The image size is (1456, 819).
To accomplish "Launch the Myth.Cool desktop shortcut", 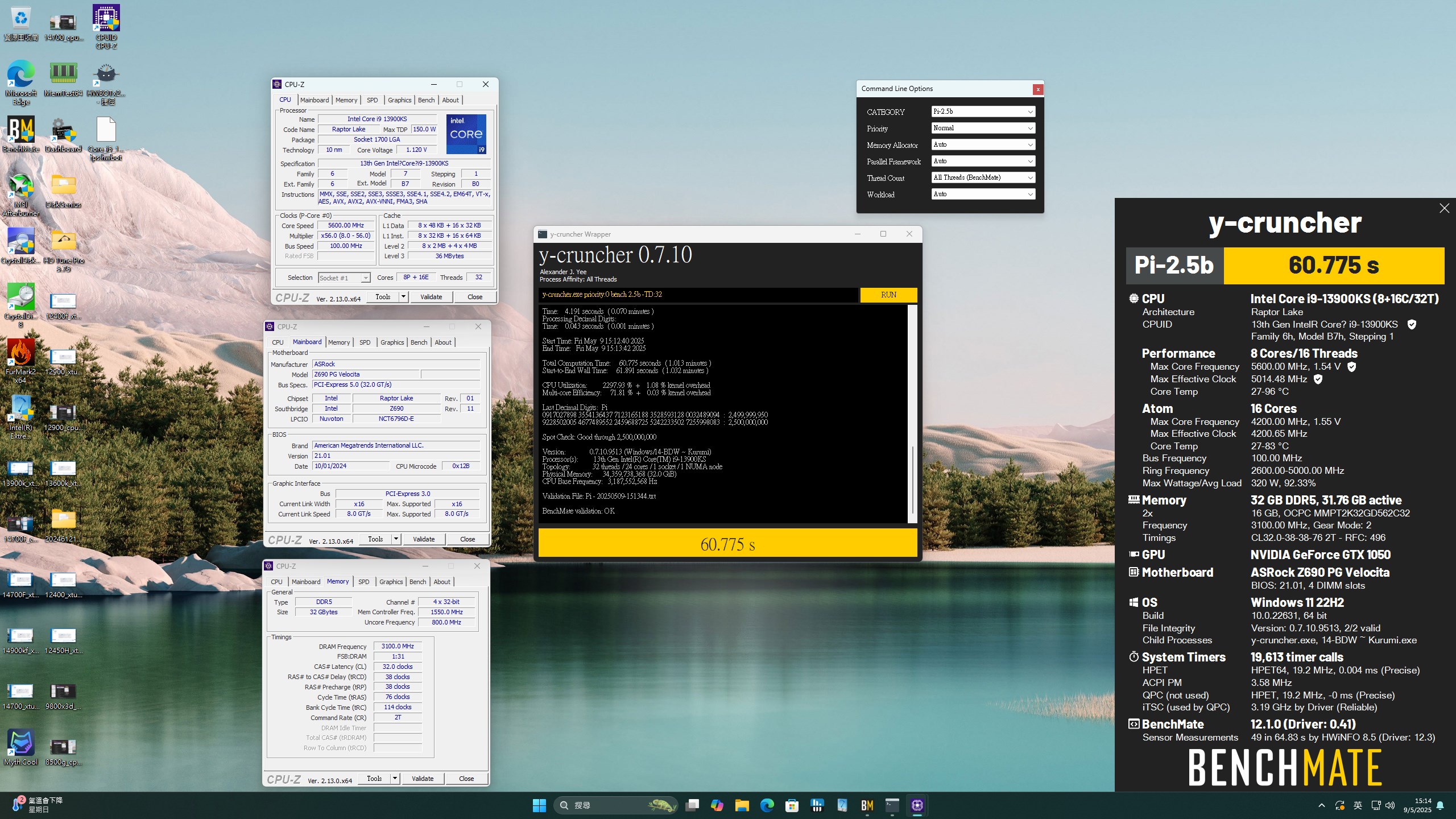I will pos(21,748).
